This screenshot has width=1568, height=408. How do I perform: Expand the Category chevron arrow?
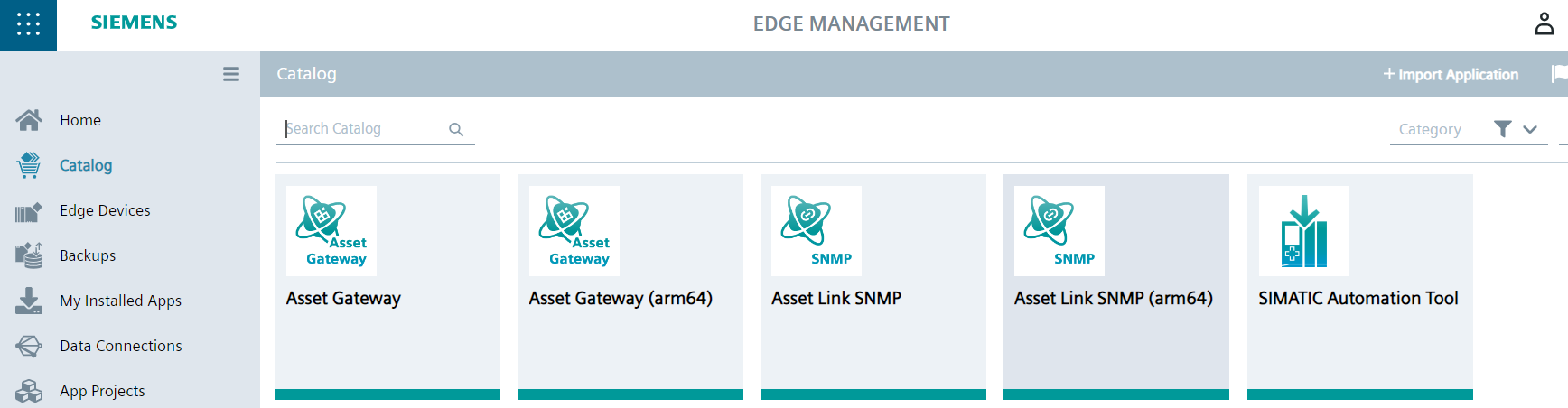1530,129
